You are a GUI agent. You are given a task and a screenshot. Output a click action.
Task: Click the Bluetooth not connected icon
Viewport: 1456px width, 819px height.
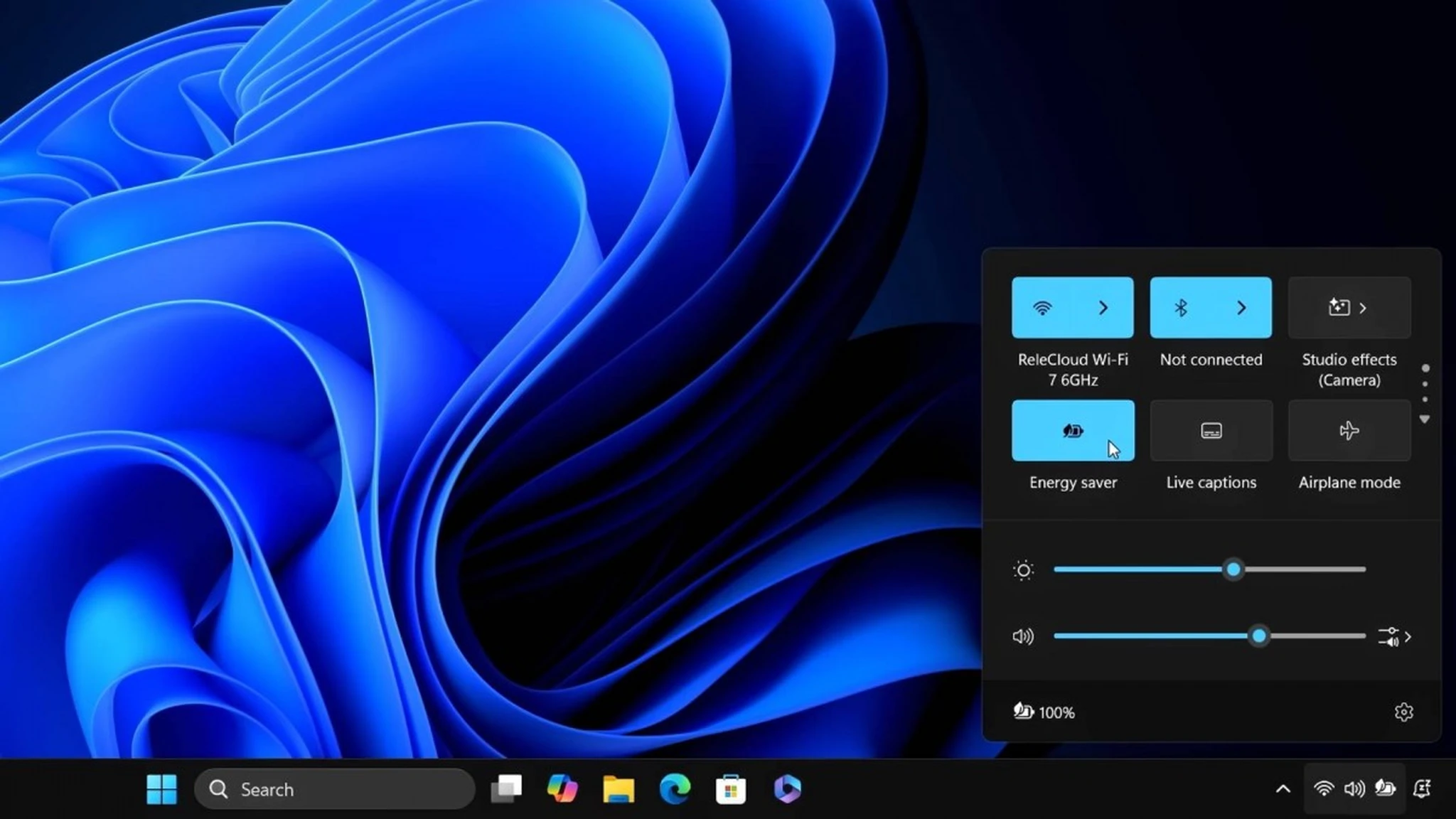click(x=1181, y=307)
